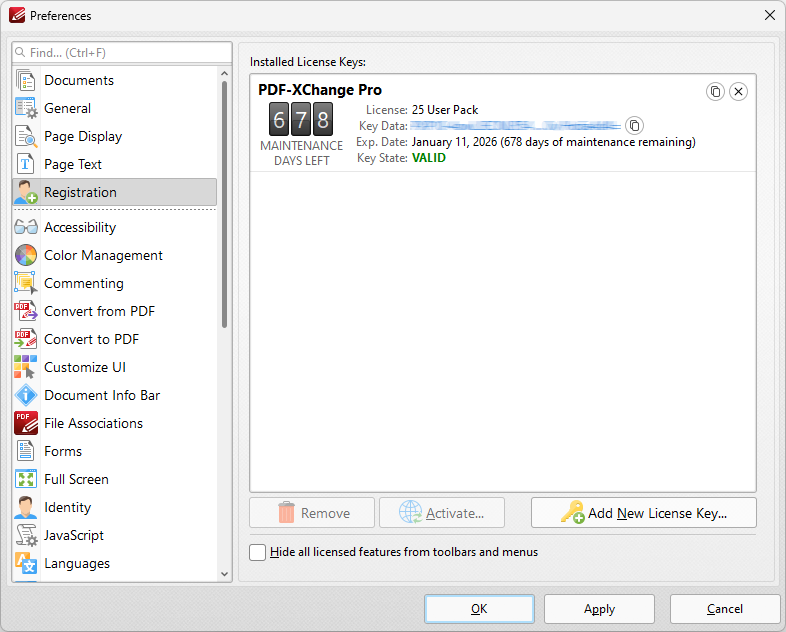Image resolution: width=786 pixels, height=632 pixels.
Task: Select the Page Text category
Action: click(115, 164)
